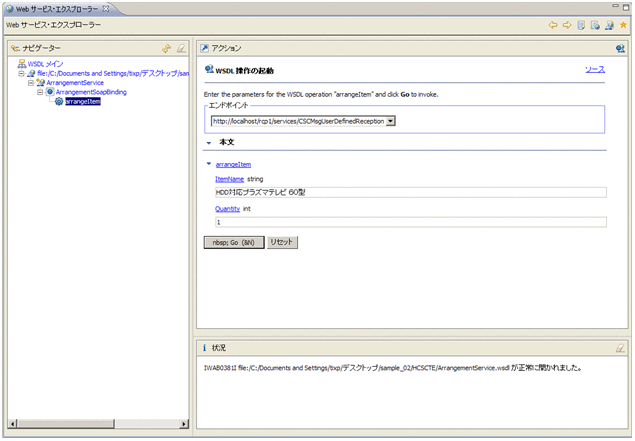Click the forward arrow in the explorer toolbar
This screenshot has width=635, height=441.
pyautogui.click(x=566, y=25)
